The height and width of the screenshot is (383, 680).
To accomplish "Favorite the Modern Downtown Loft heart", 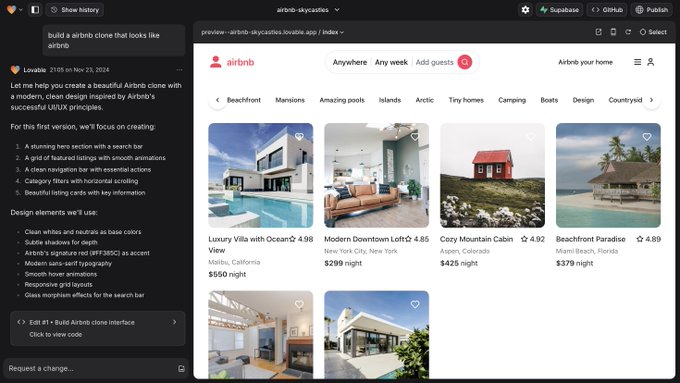I will tap(415, 137).
